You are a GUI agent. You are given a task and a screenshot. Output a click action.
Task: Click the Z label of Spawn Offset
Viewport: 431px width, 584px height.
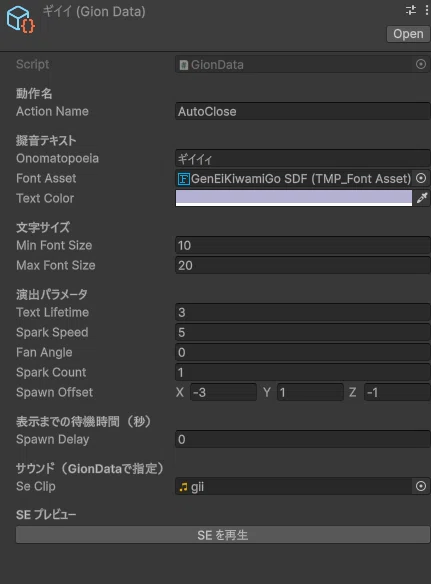click(352, 392)
